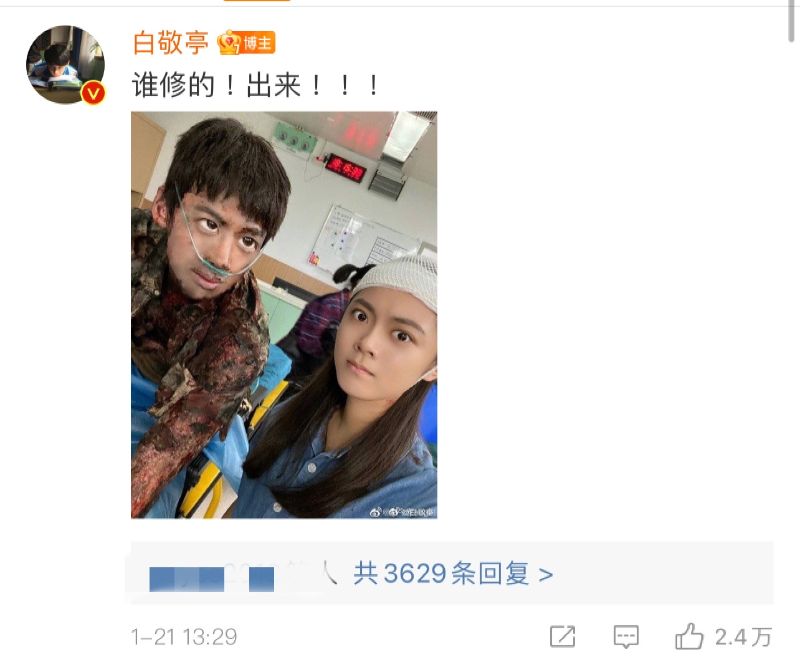Click the gray reply preview box
The height and width of the screenshot is (667, 800).
click(x=452, y=573)
